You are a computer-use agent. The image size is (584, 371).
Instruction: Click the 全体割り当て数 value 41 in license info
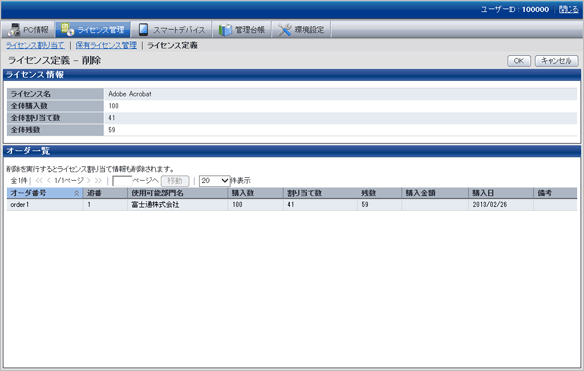point(112,118)
